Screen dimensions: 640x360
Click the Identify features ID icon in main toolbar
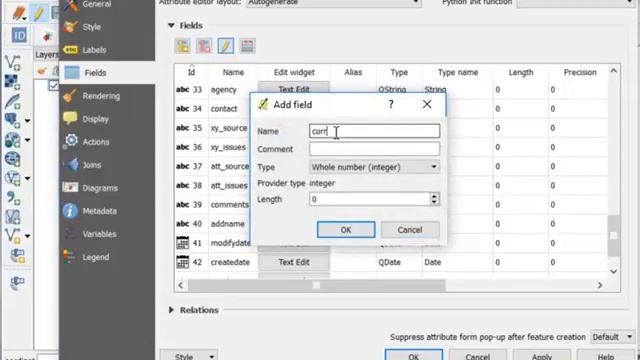click(x=19, y=36)
